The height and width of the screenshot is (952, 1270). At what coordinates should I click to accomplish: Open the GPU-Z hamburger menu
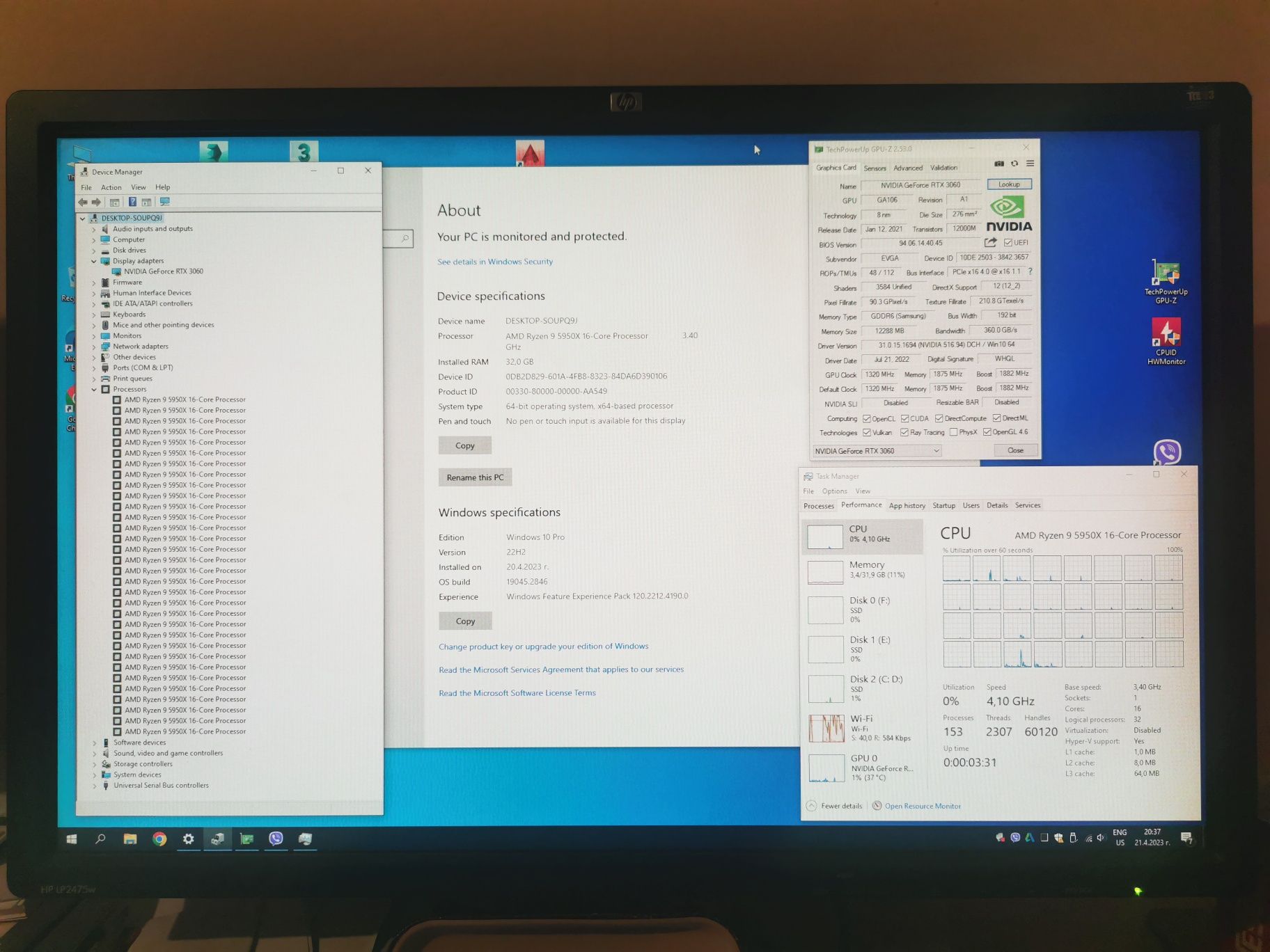tap(1030, 164)
